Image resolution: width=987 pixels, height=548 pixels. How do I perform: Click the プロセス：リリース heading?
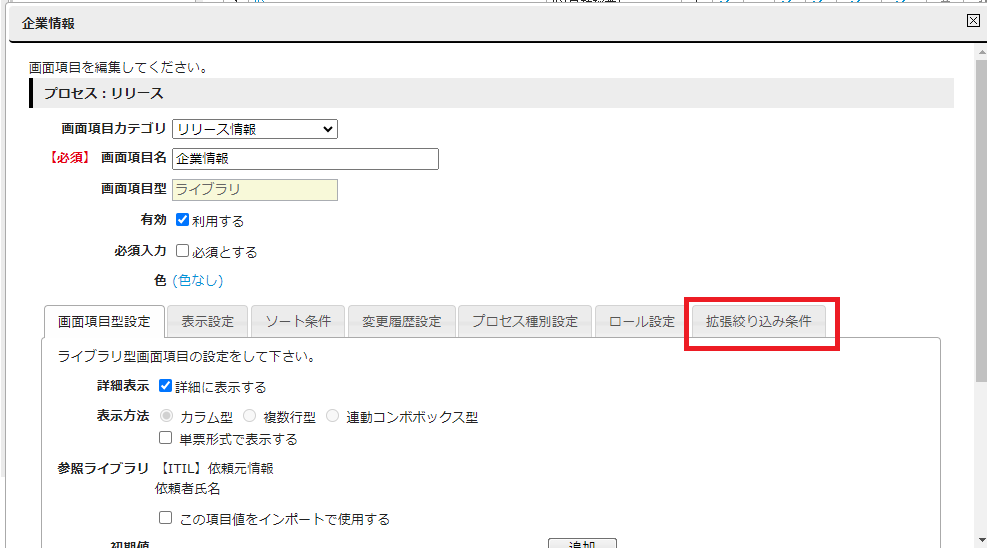104,94
